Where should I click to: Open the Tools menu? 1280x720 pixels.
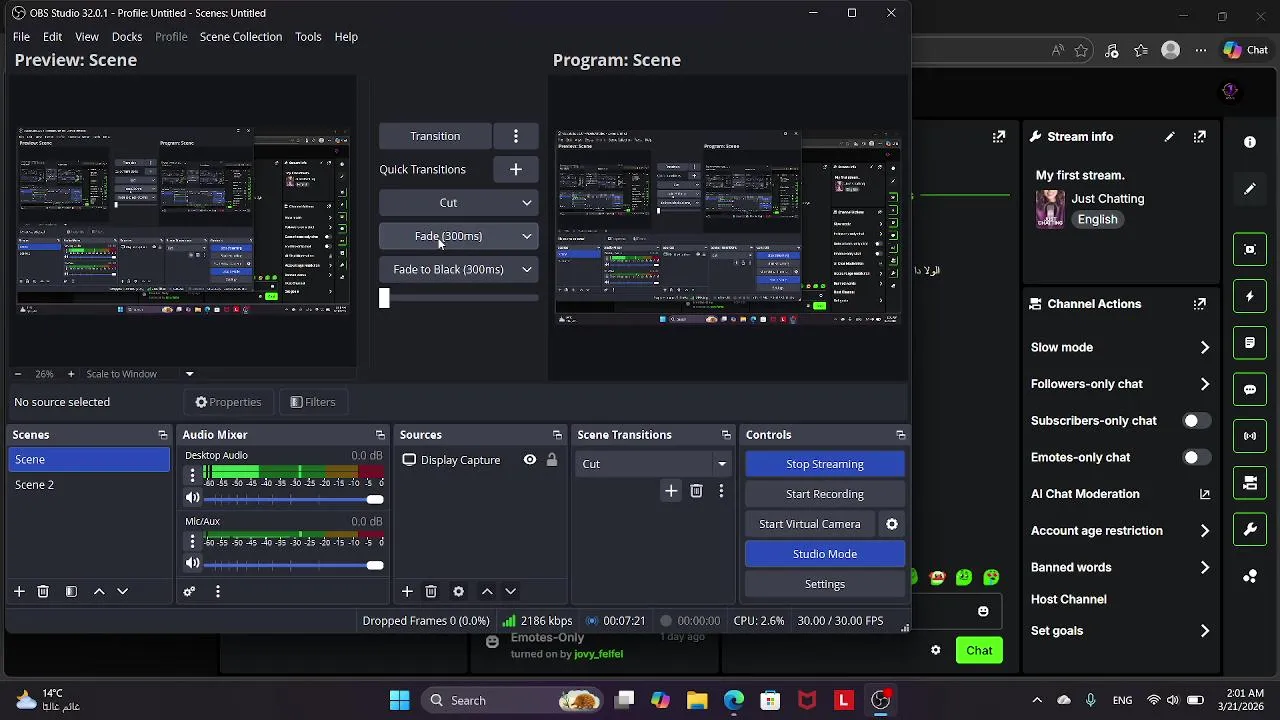click(x=308, y=37)
